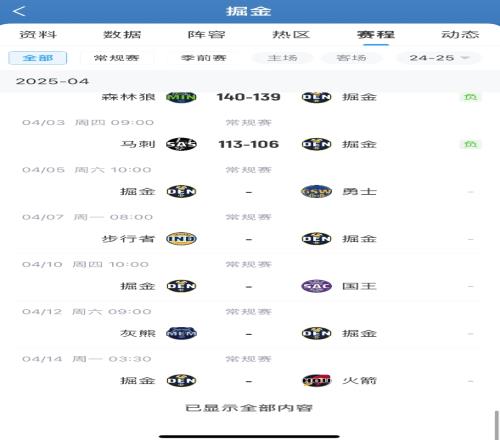Select the Warriors GSW team logo

coord(316,192)
